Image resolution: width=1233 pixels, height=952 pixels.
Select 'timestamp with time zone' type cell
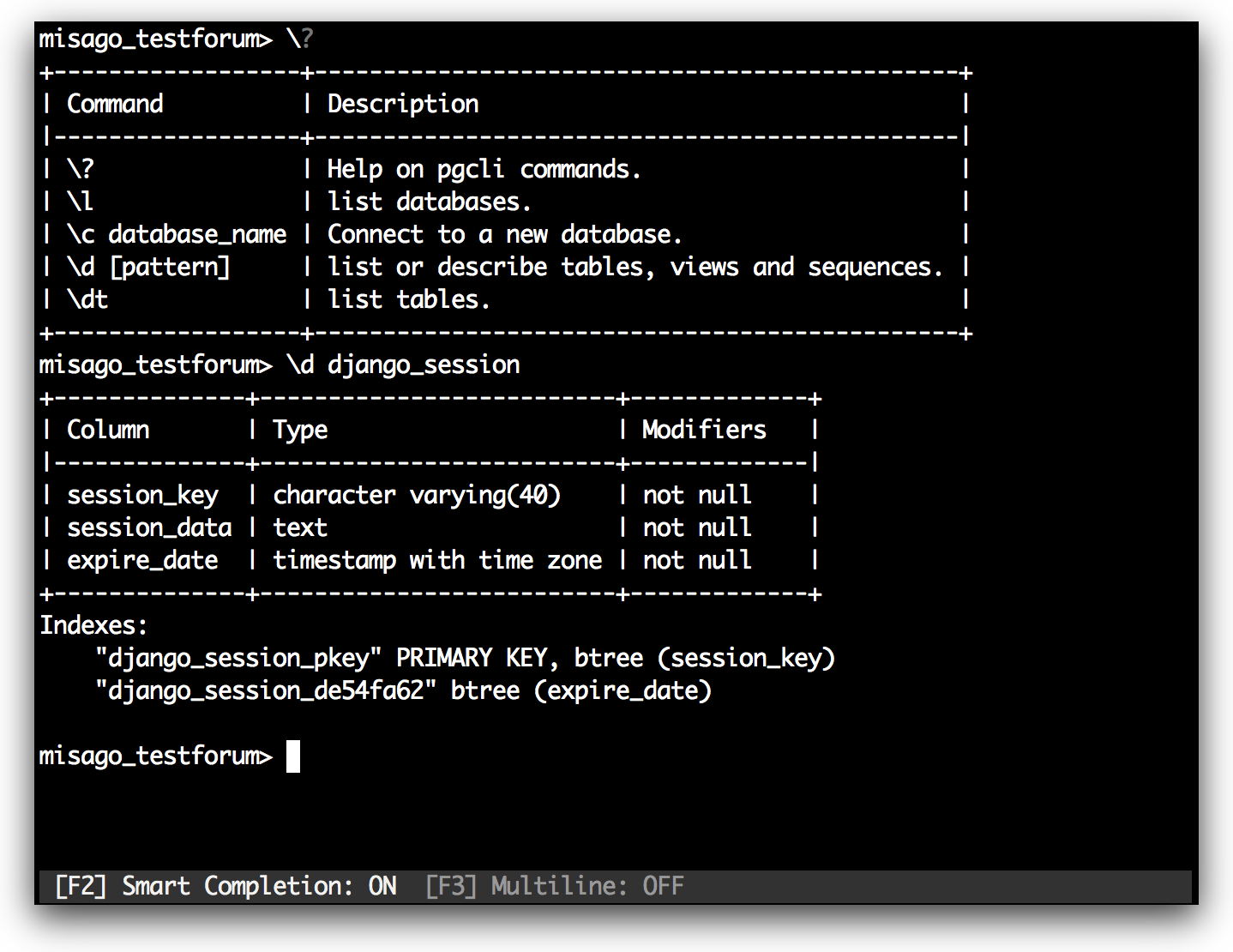[437, 560]
